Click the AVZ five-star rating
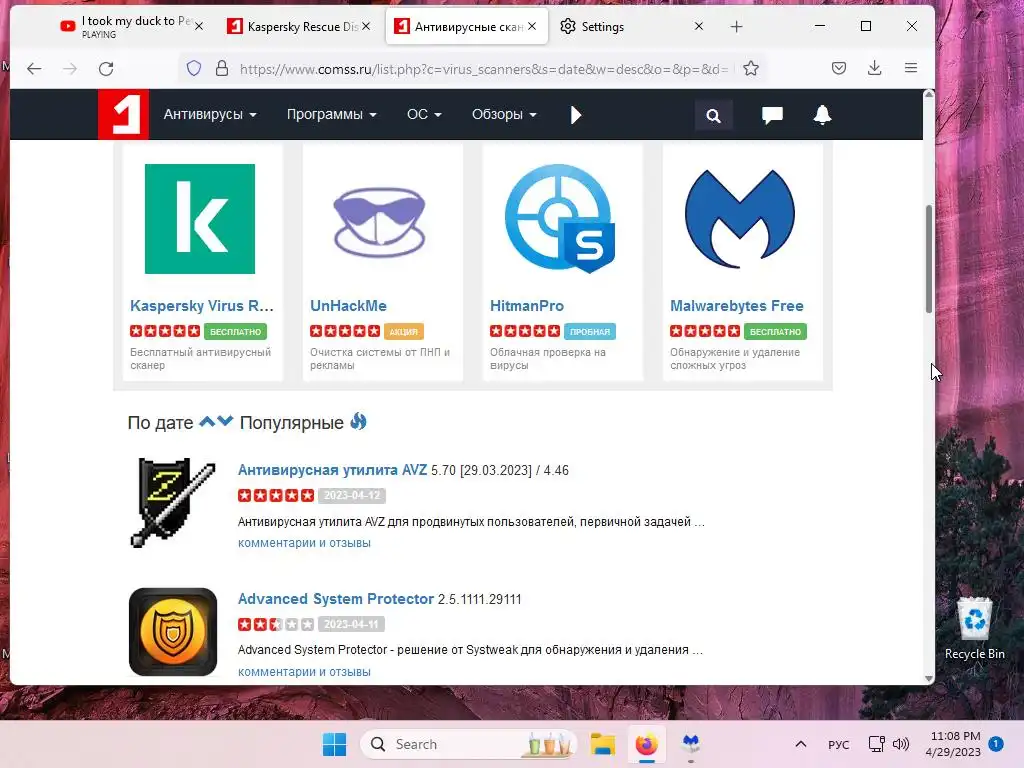This screenshot has height=768, width=1024. 276,495
